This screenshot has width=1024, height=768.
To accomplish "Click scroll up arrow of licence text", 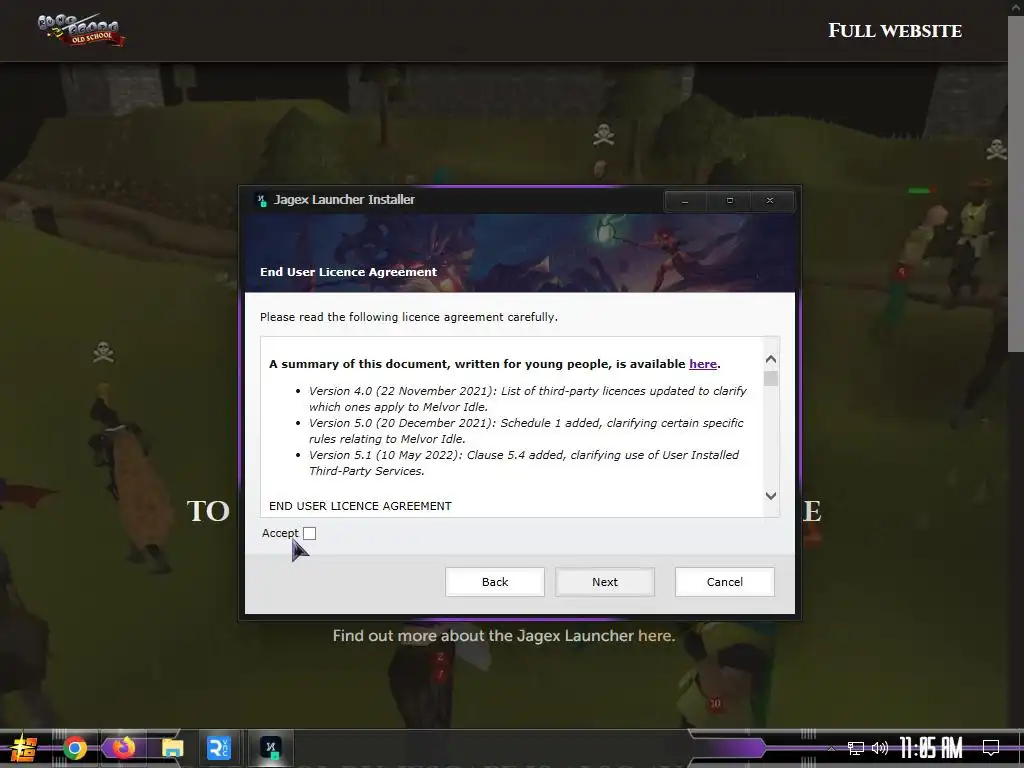I will point(771,359).
